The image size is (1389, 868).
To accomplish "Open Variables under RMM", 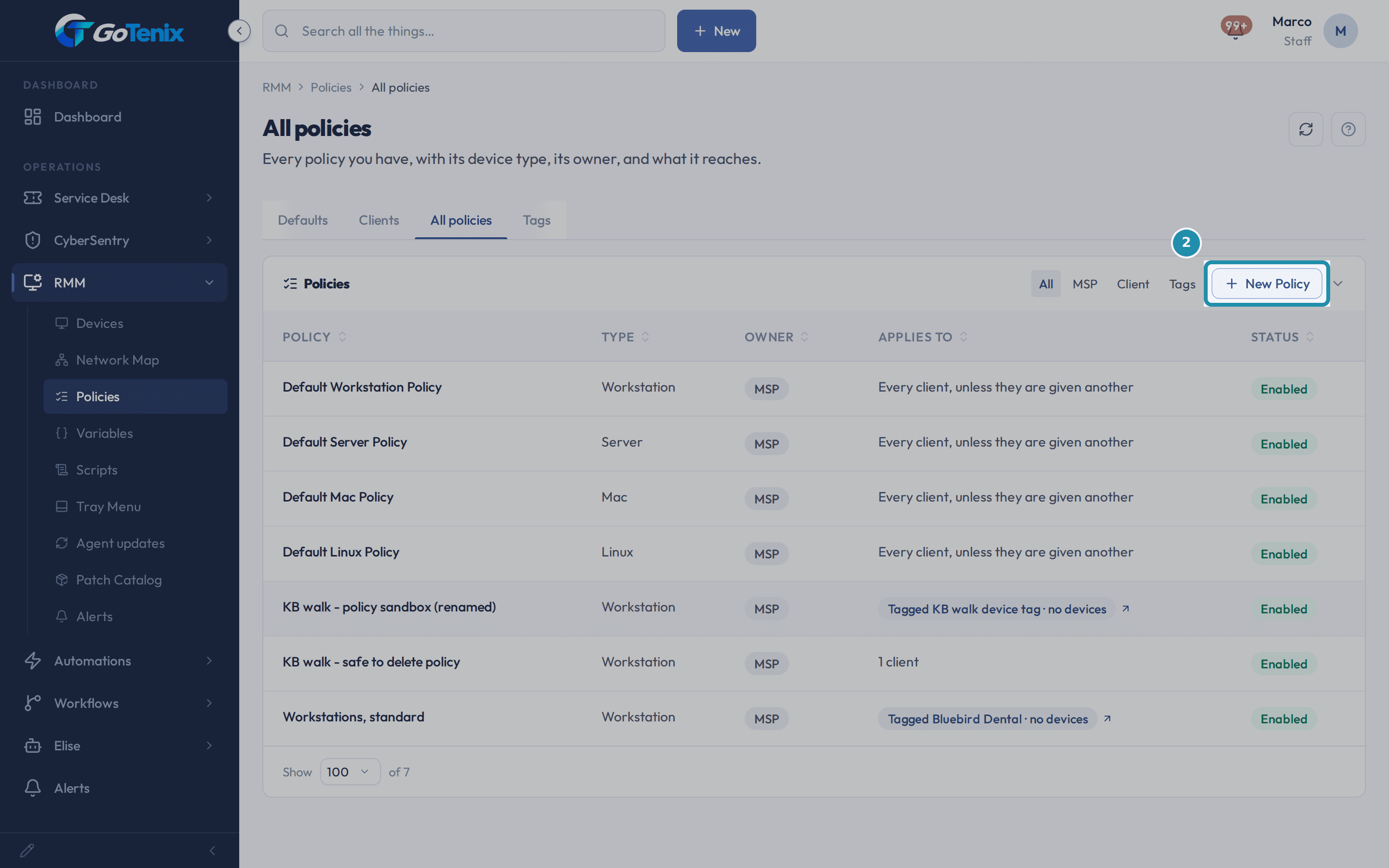I will pyautogui.click(x=136, y=433).
